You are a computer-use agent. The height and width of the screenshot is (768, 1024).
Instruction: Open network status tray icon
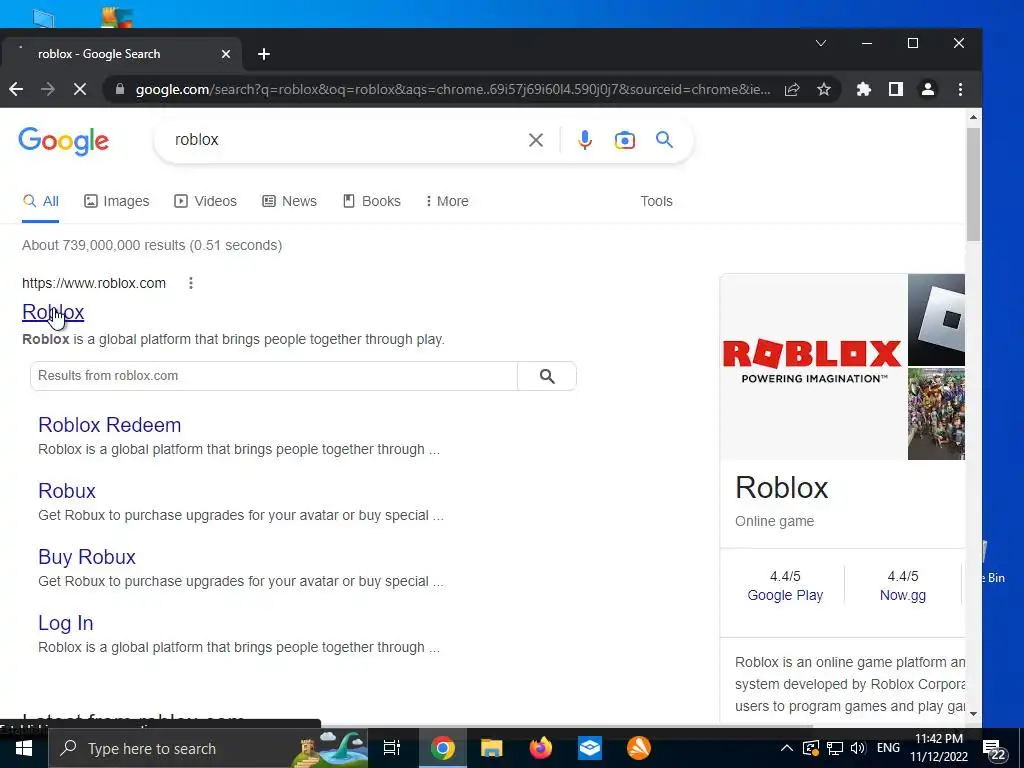(x=835, y=748)
